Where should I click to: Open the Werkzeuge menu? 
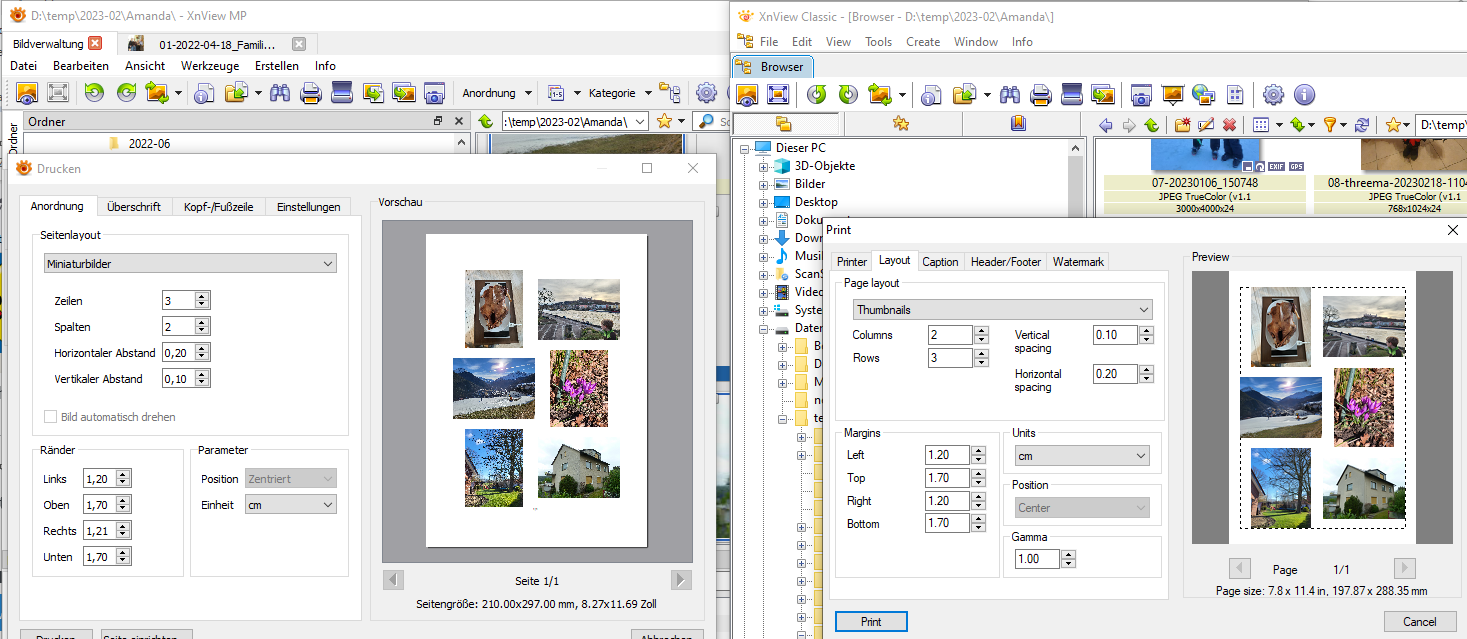tap(209, 66)
